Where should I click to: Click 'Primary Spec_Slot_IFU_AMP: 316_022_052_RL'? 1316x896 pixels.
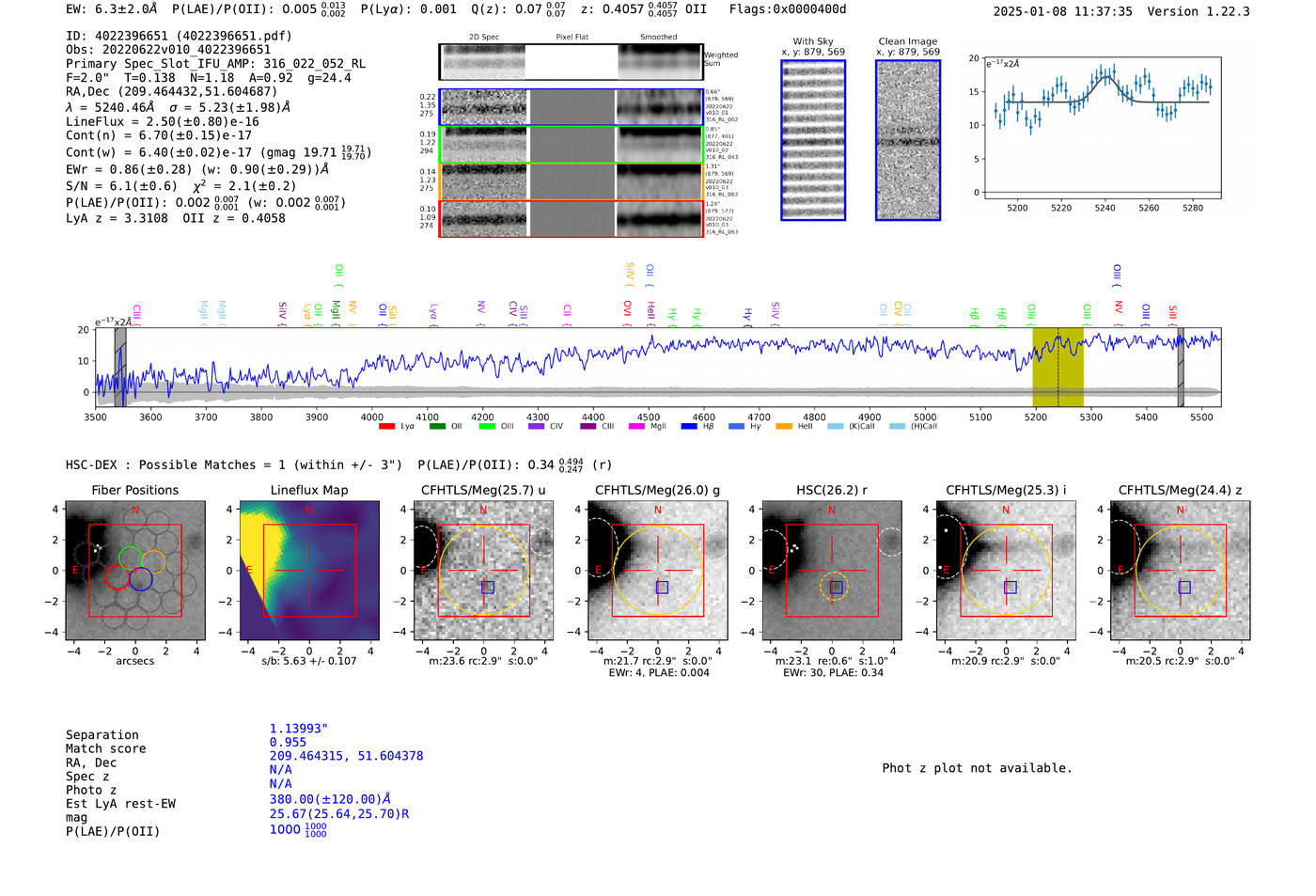pyautogui.click(x=215, y=64)
